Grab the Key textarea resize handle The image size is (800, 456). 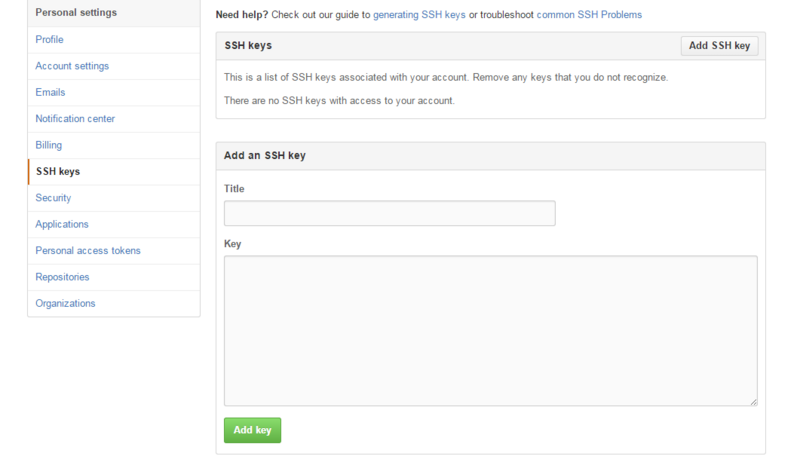753,401
